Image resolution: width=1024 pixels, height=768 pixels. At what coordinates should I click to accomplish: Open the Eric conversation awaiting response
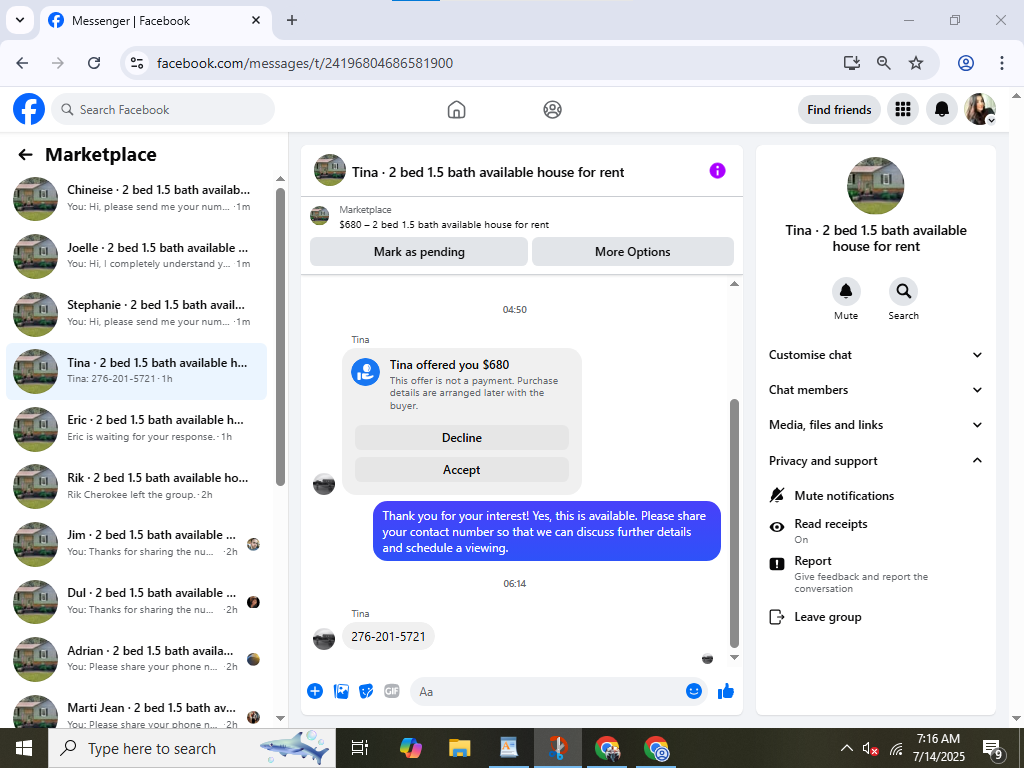[x=136, y=428]
